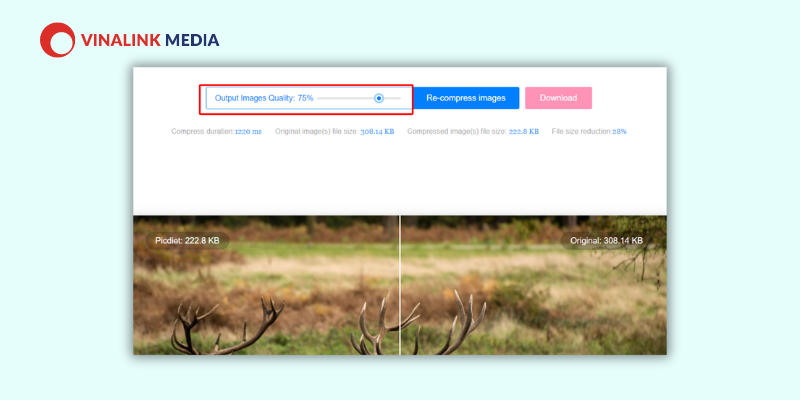Click the Re-compress images button
This screenshot has height=400, width=800.
pyautogui.click(x=466, y=98)
